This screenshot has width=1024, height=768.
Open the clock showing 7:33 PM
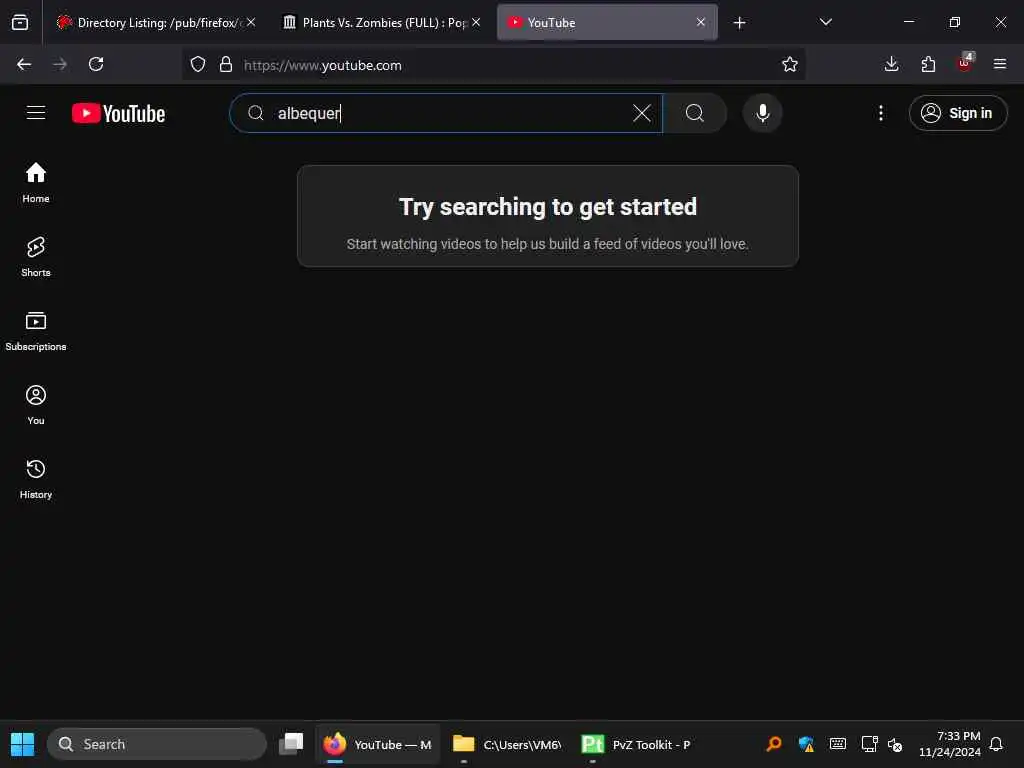[949, 744]
